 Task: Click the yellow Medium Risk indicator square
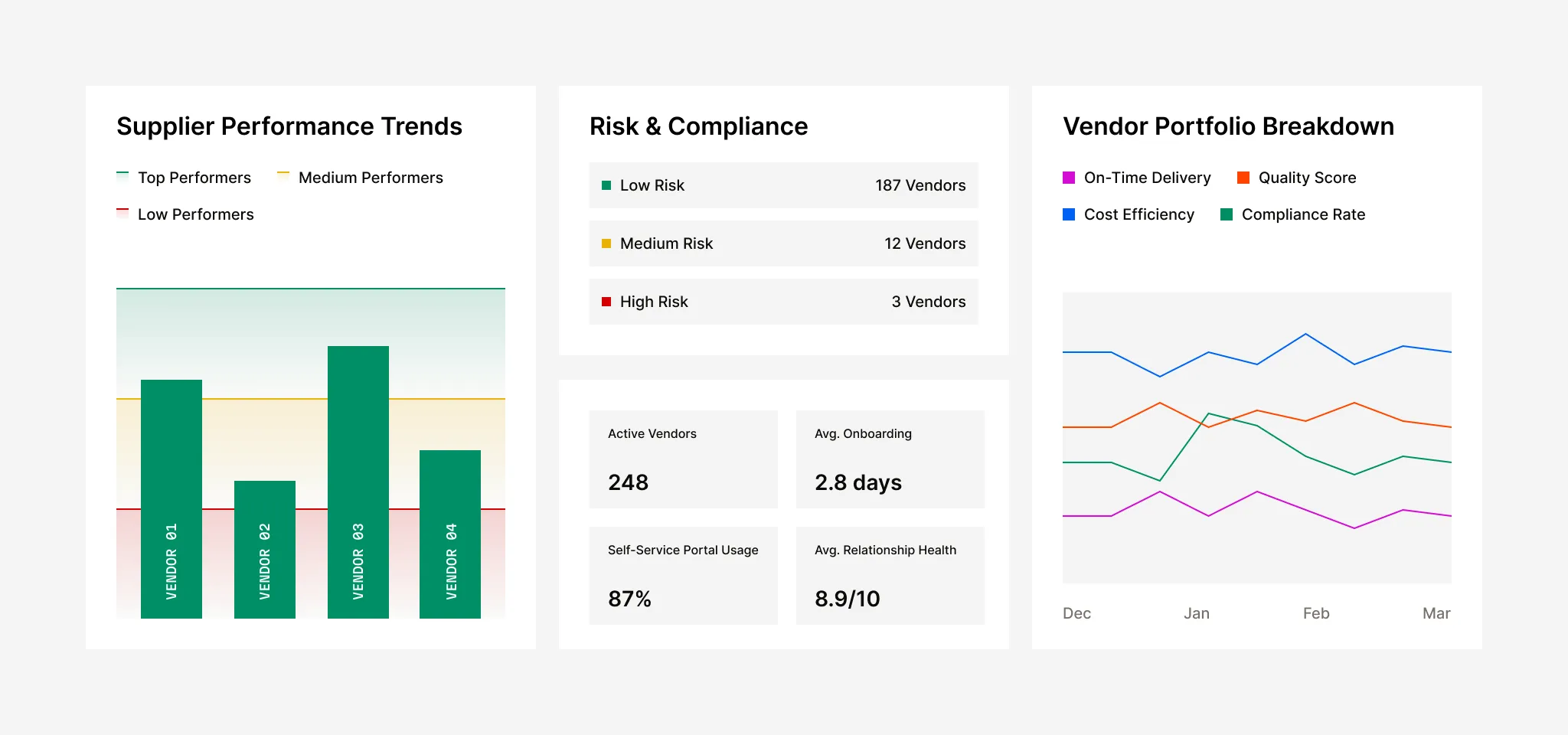click(606, 243)
